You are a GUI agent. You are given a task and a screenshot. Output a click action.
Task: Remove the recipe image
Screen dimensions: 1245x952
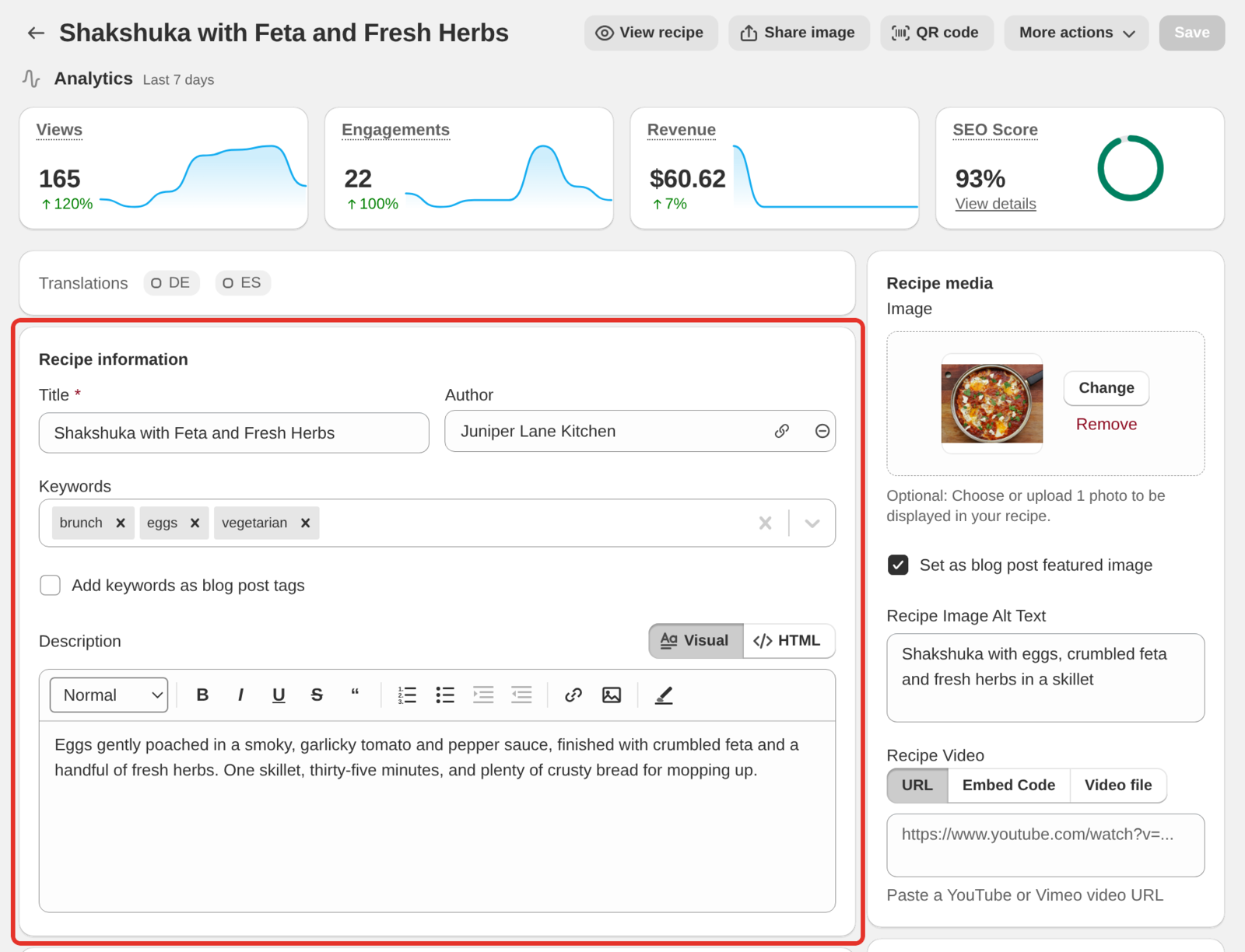[x=1106, y=424]
